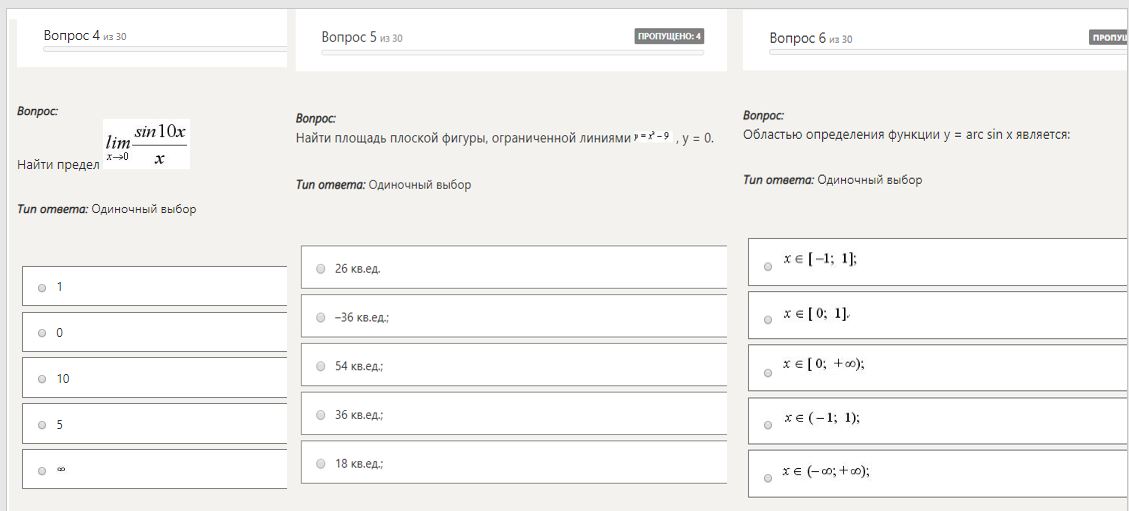1129x511 pixels.
Task: Pick the x ∈ [0; +∞) domain option
Action: 768,372
